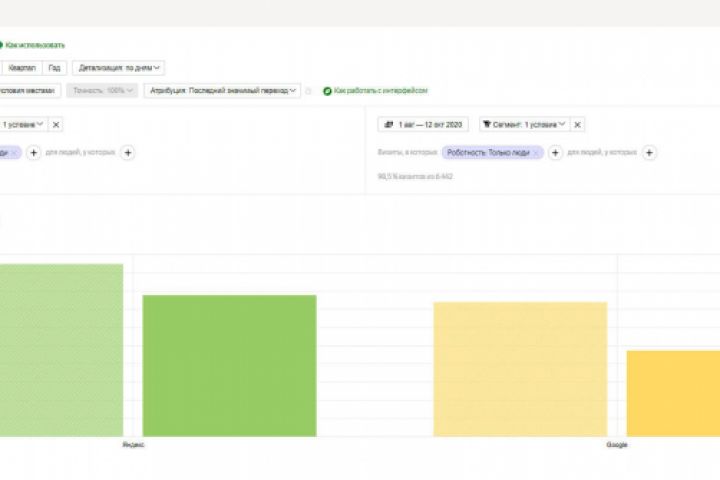Click the dark yellow Google bar

click(x=673, y=394)
